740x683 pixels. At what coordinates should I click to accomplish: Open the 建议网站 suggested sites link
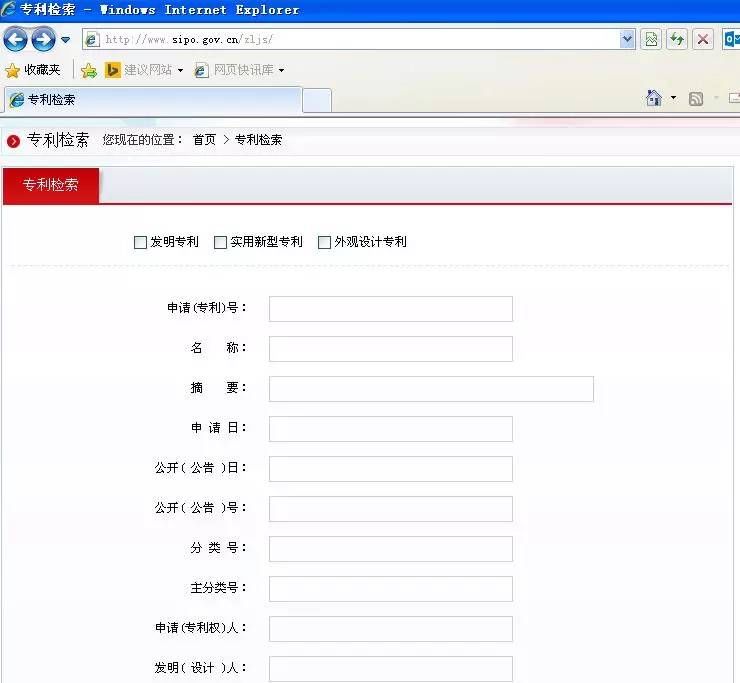(x=139, y=70)
